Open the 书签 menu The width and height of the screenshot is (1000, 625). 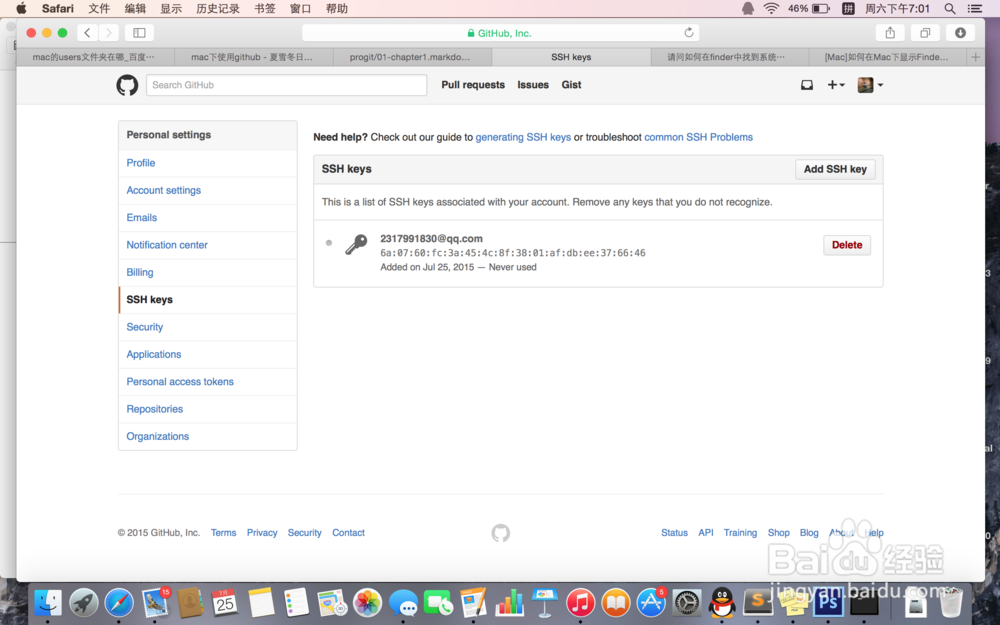(265, 8)
